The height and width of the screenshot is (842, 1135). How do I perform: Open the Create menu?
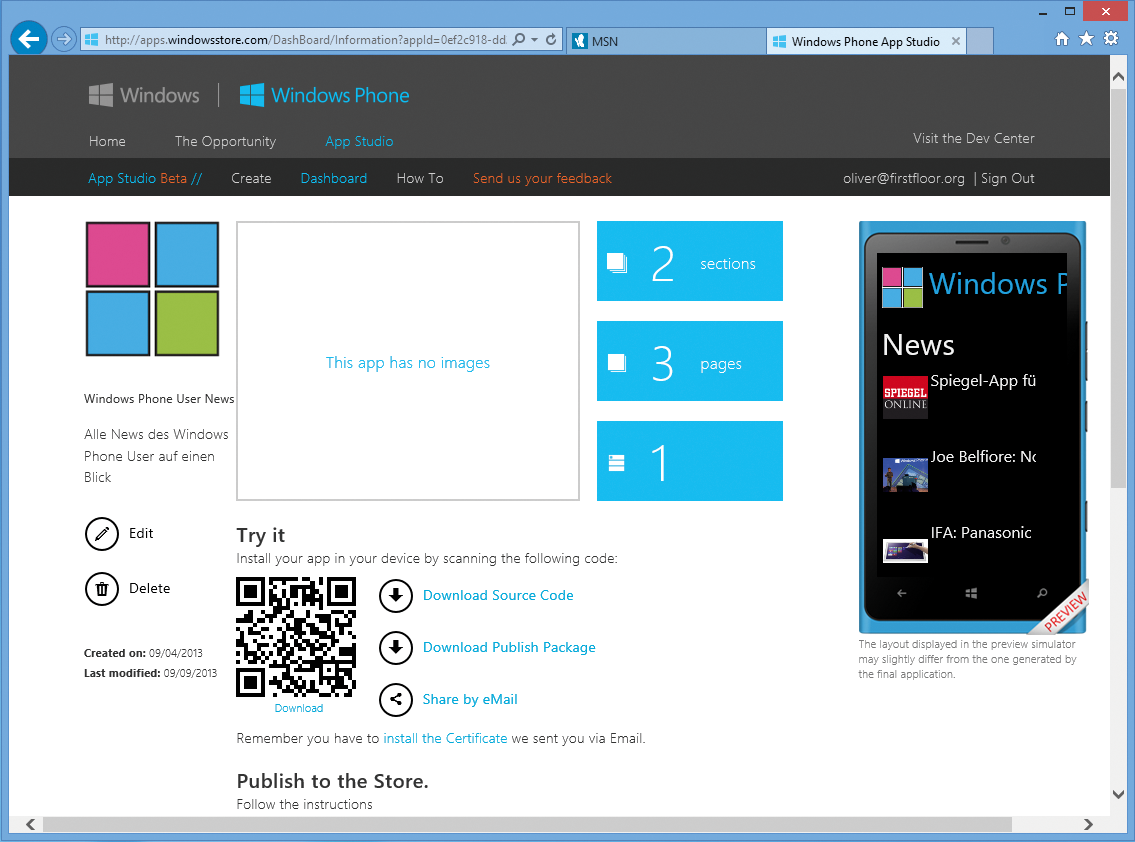251,178
